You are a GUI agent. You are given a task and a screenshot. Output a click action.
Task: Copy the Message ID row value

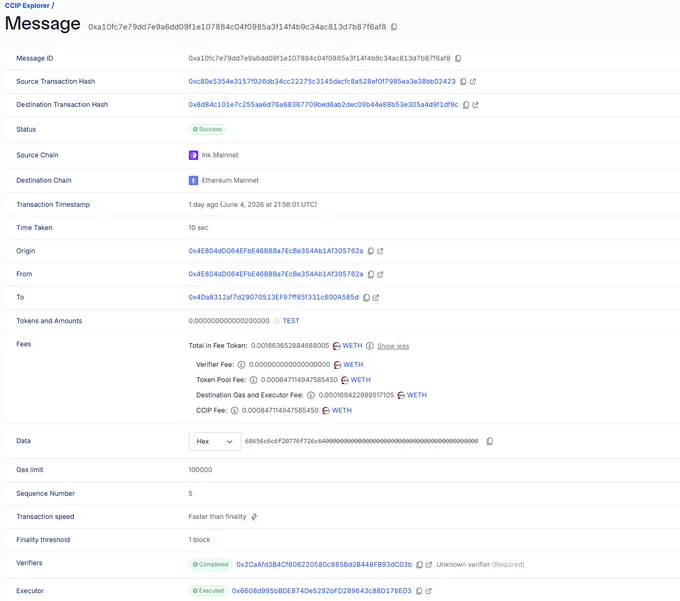click(458, 59)
